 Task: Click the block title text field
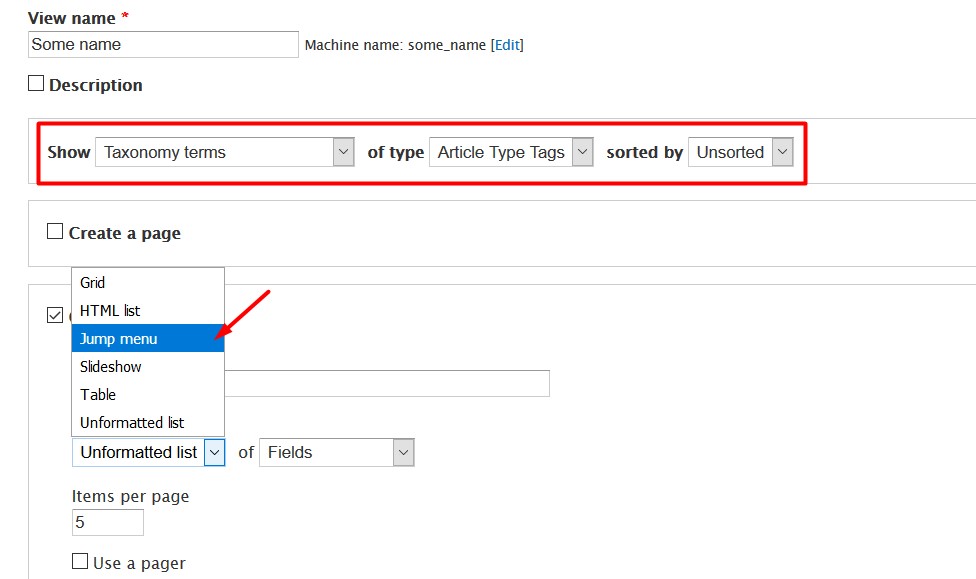387,384
